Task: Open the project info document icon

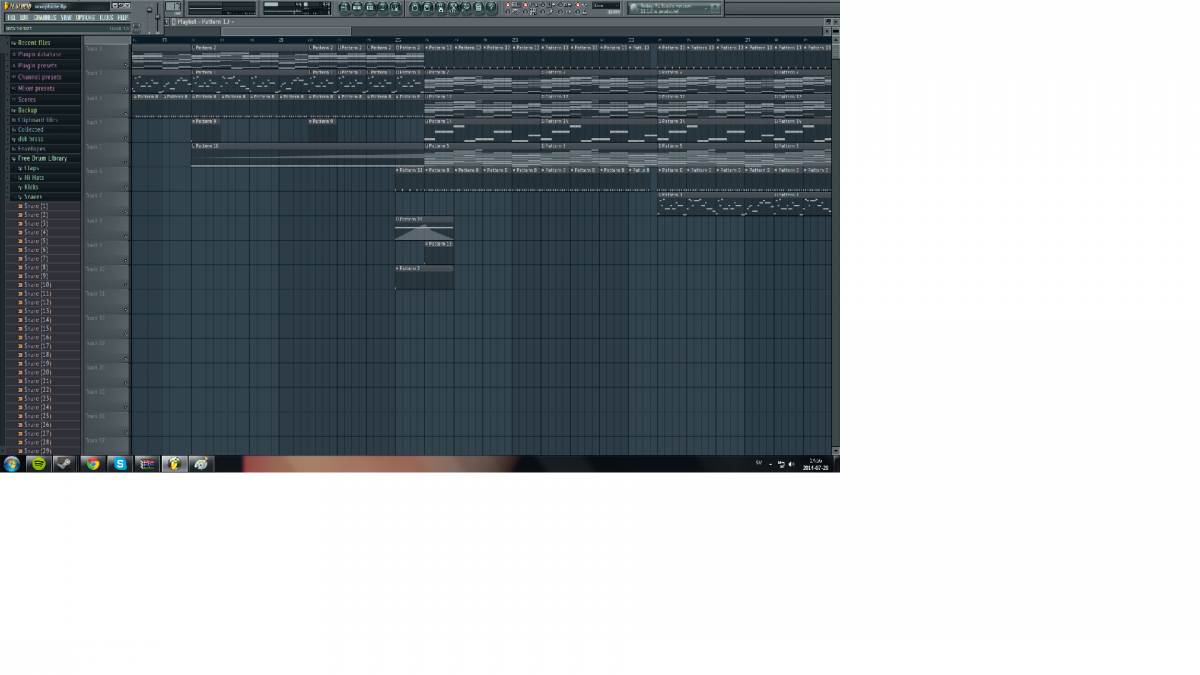Action: (478, 8)
